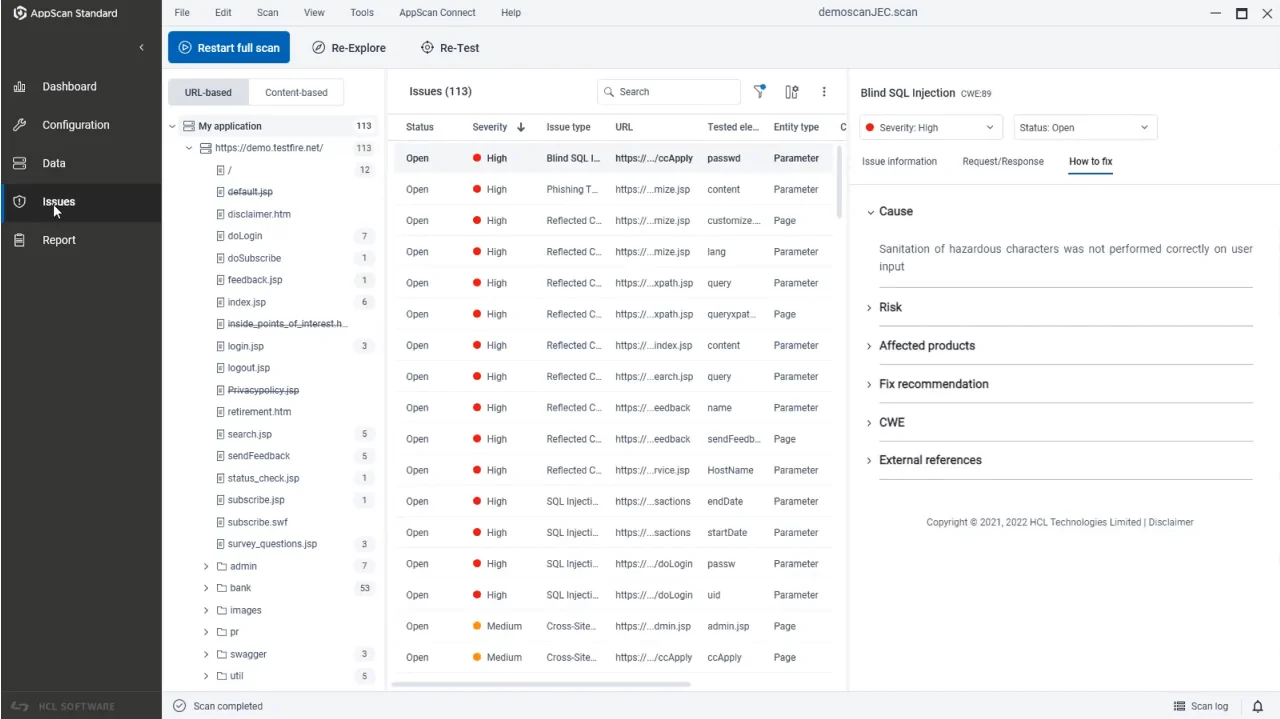Open the column settings icon beside the filter
The width and height of the screenshot is (1280, 719).
click(791, 91)
